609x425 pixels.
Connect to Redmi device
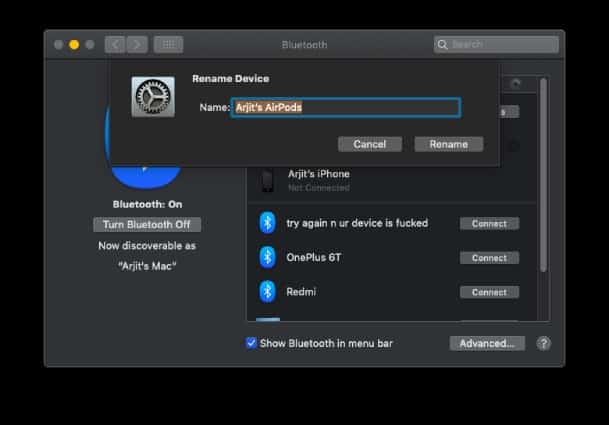[x=489, y=292]
